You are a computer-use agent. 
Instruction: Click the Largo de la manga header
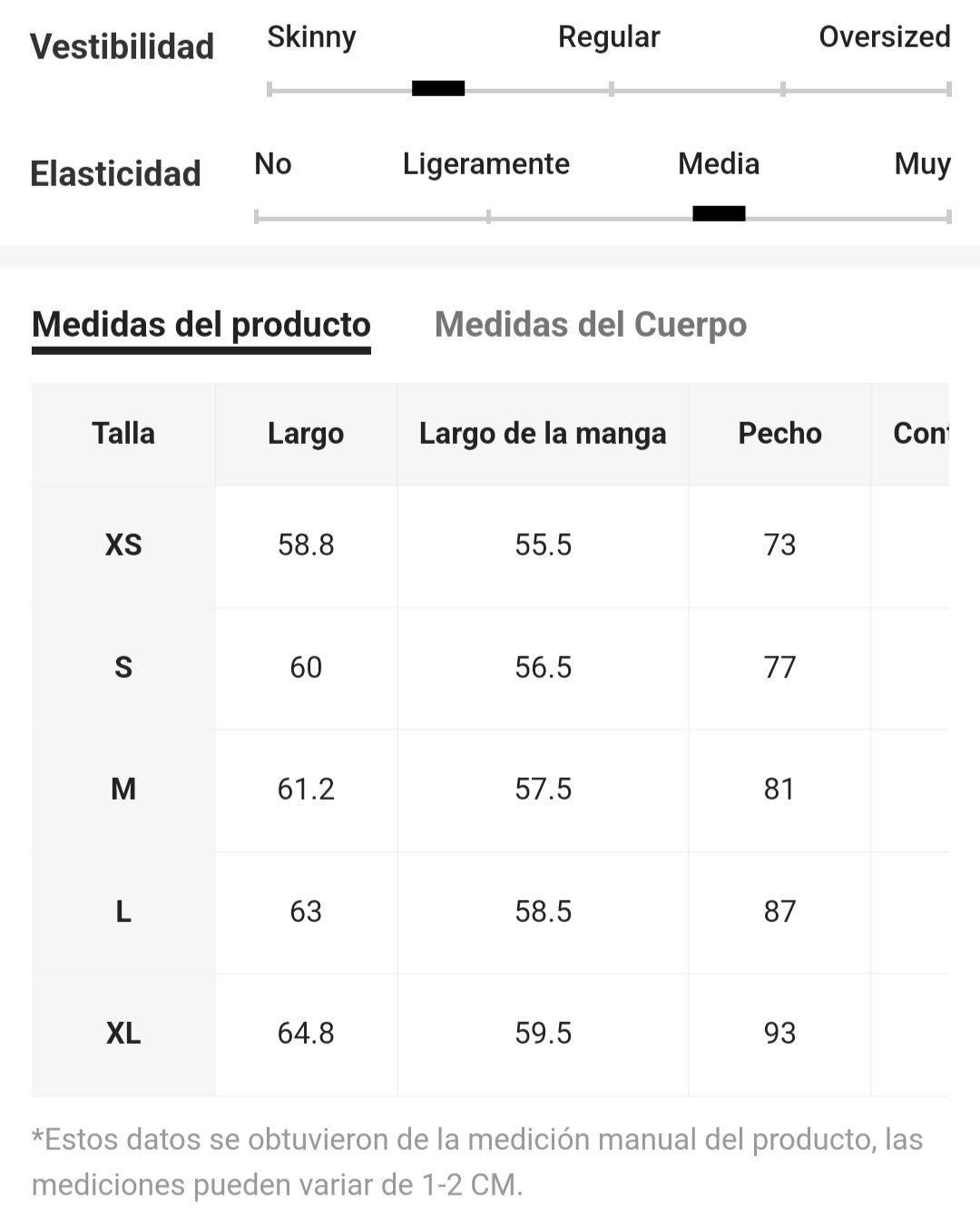pyautogui.click(x=543, y=434)
